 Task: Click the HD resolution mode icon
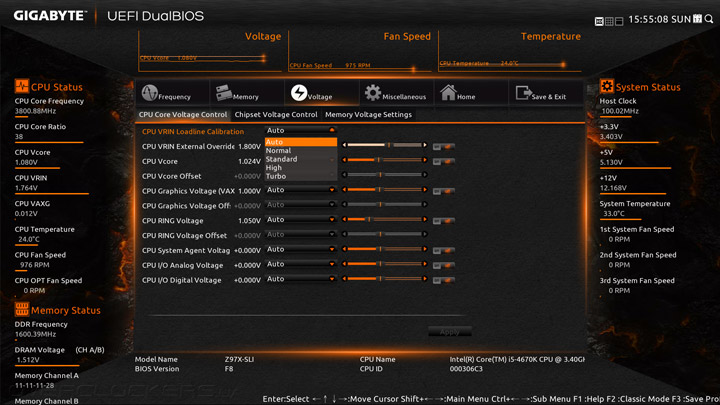(x=599, y=22)
